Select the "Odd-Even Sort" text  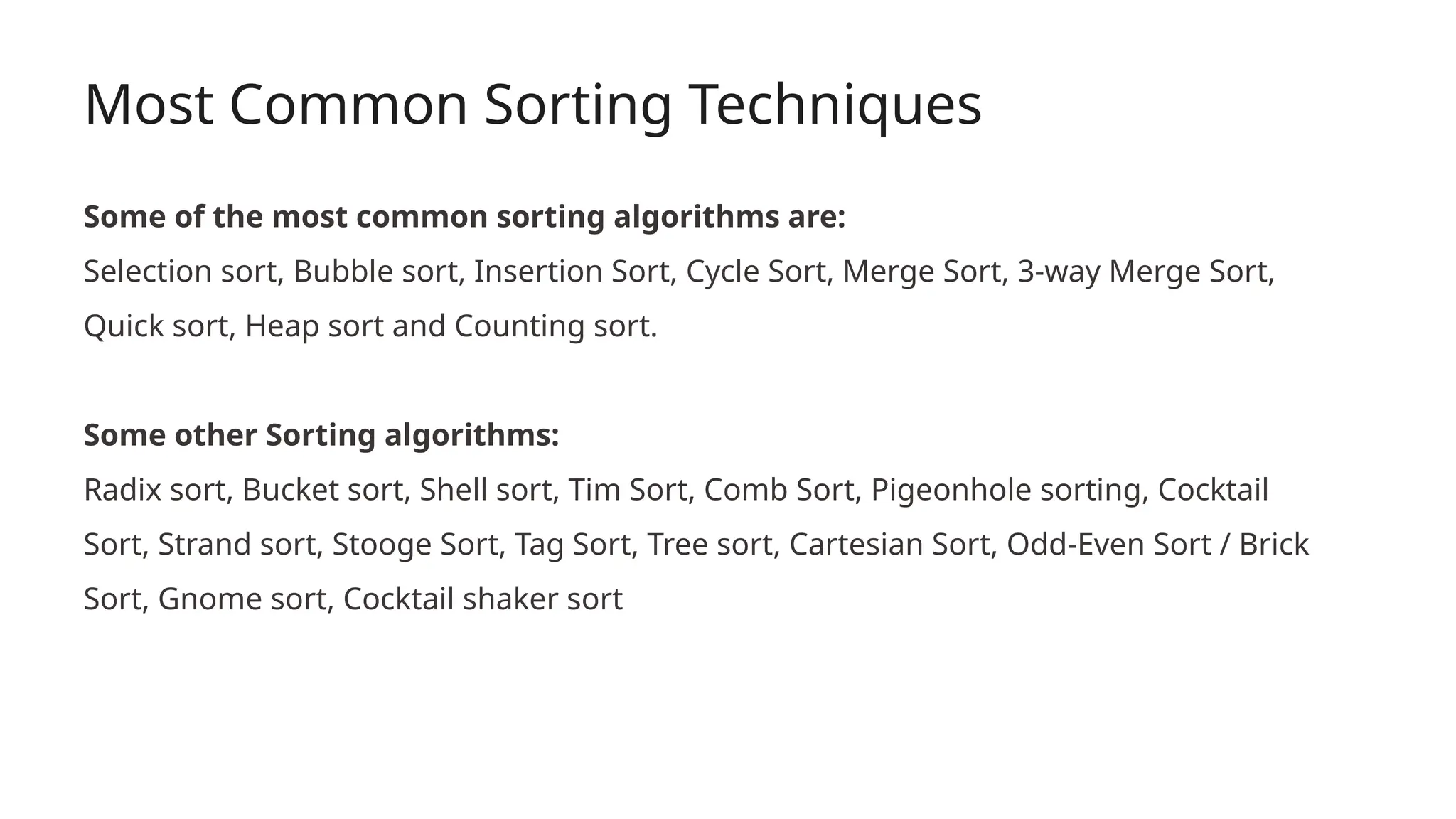click(1108, 545)
